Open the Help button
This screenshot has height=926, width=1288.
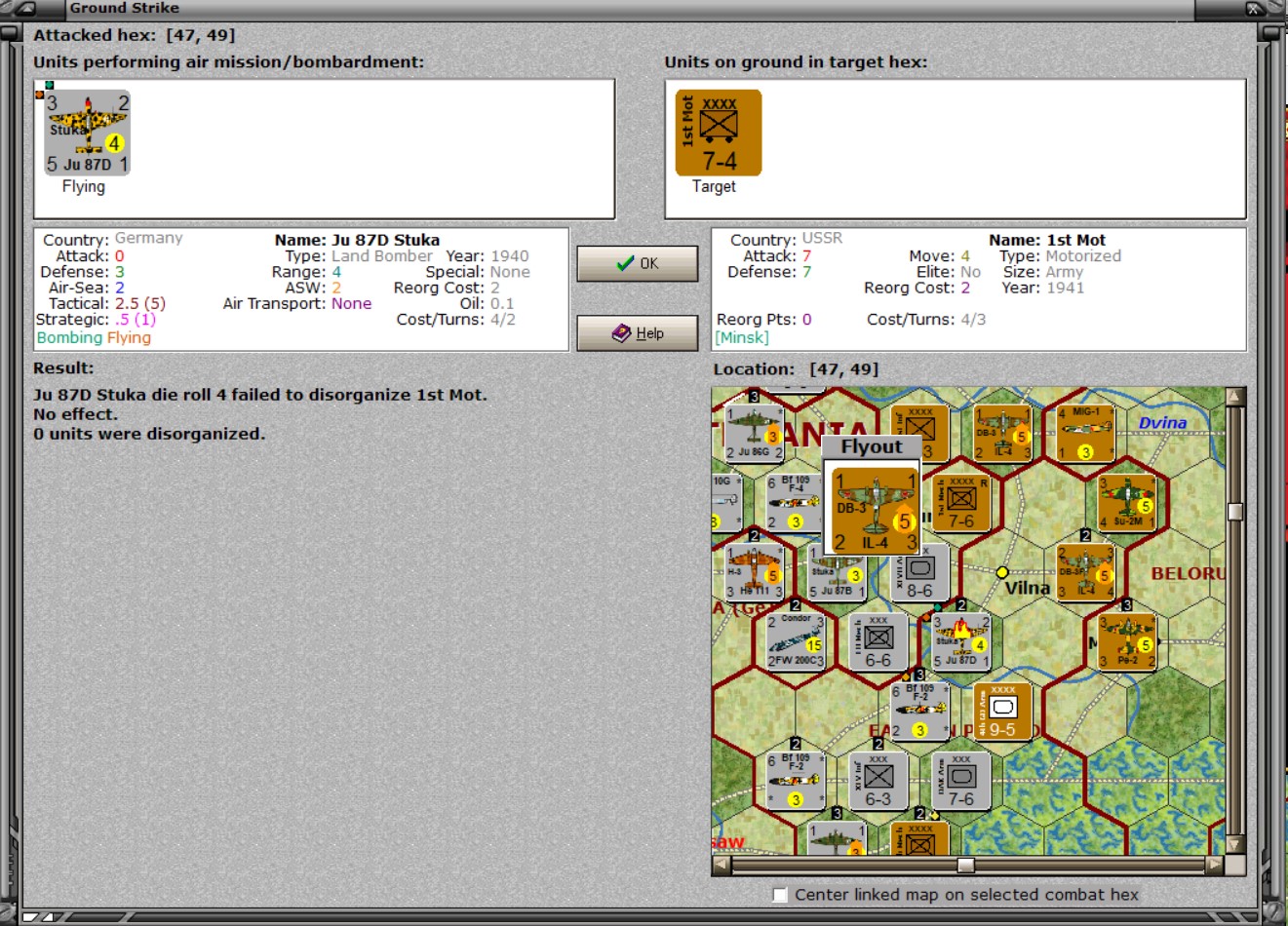(638, 332)
